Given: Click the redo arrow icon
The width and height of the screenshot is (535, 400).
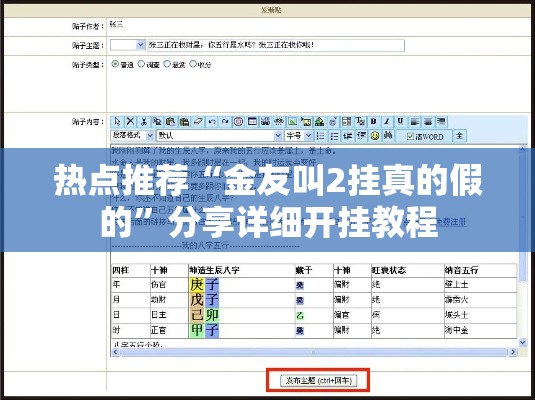Looking at the screenshot, I should (225, 122).
